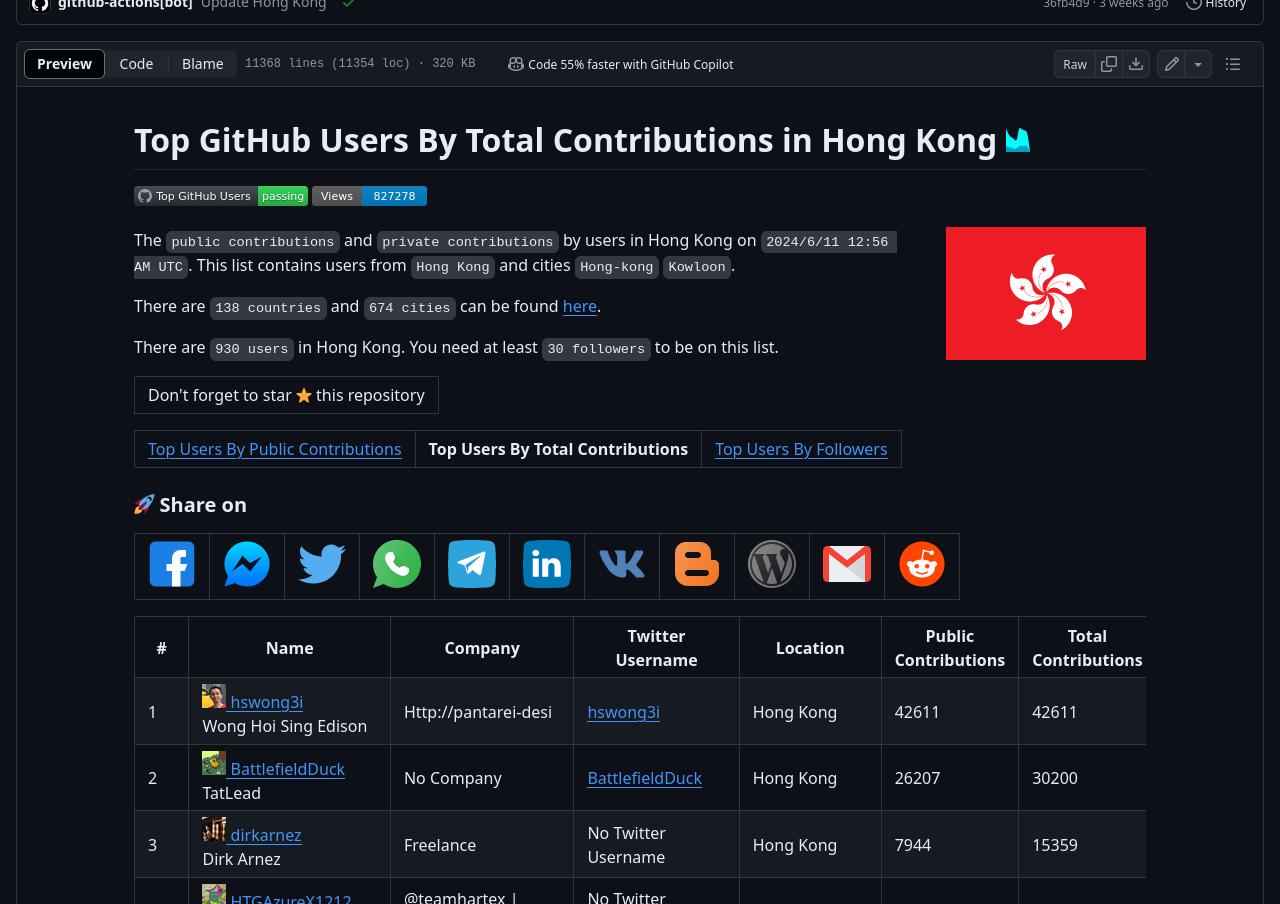The image size is (1280, 904).
Task: Share via WhatsApp icon
Action: 397,565
